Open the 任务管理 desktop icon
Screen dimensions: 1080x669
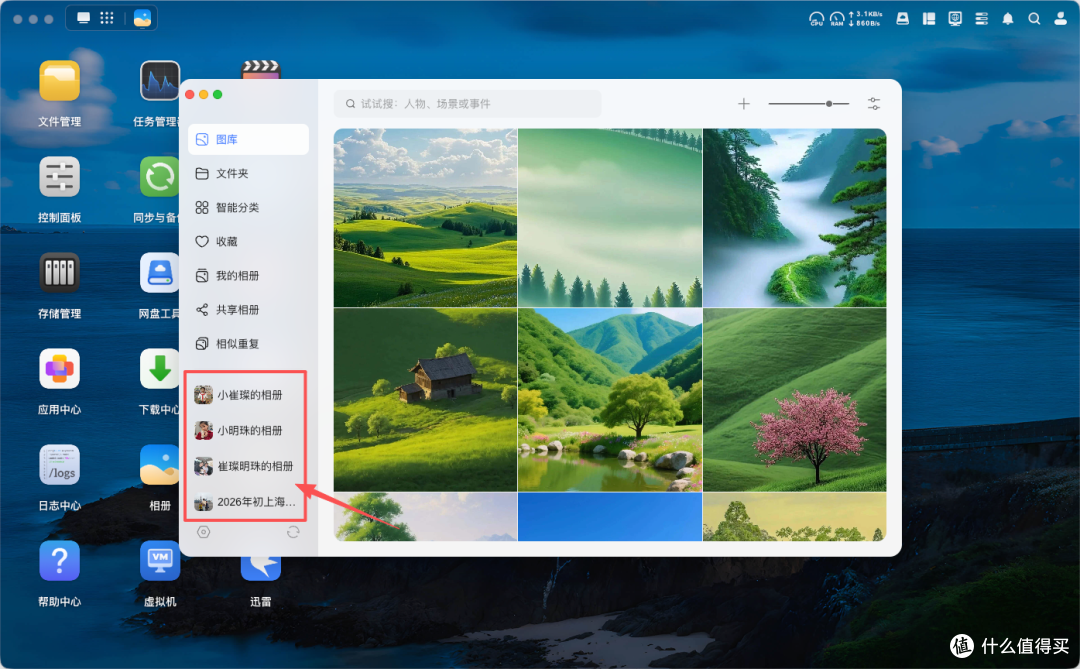[x=160, y=81]
